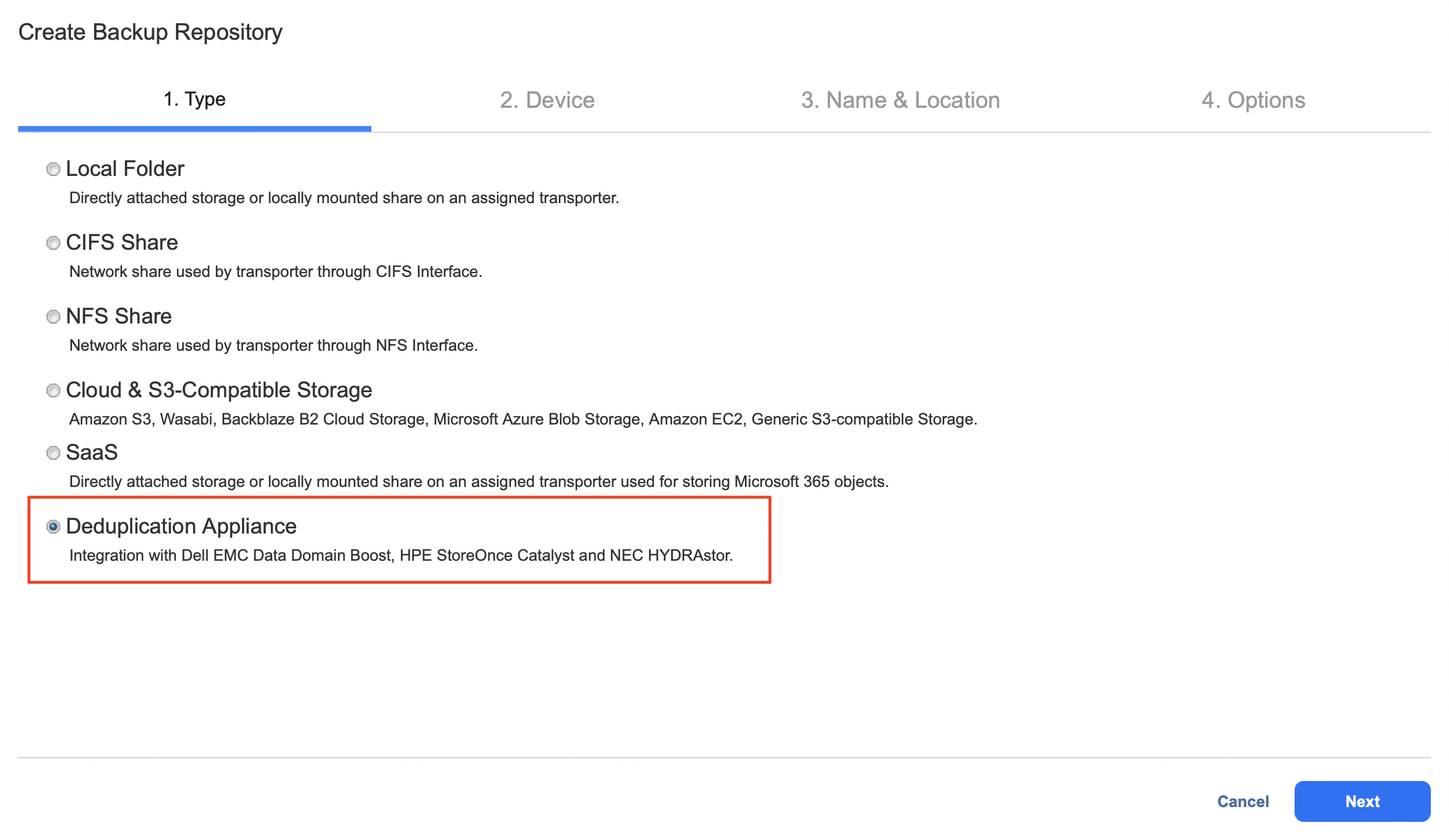Jump to the 4. Options tab

point(1254,100)
